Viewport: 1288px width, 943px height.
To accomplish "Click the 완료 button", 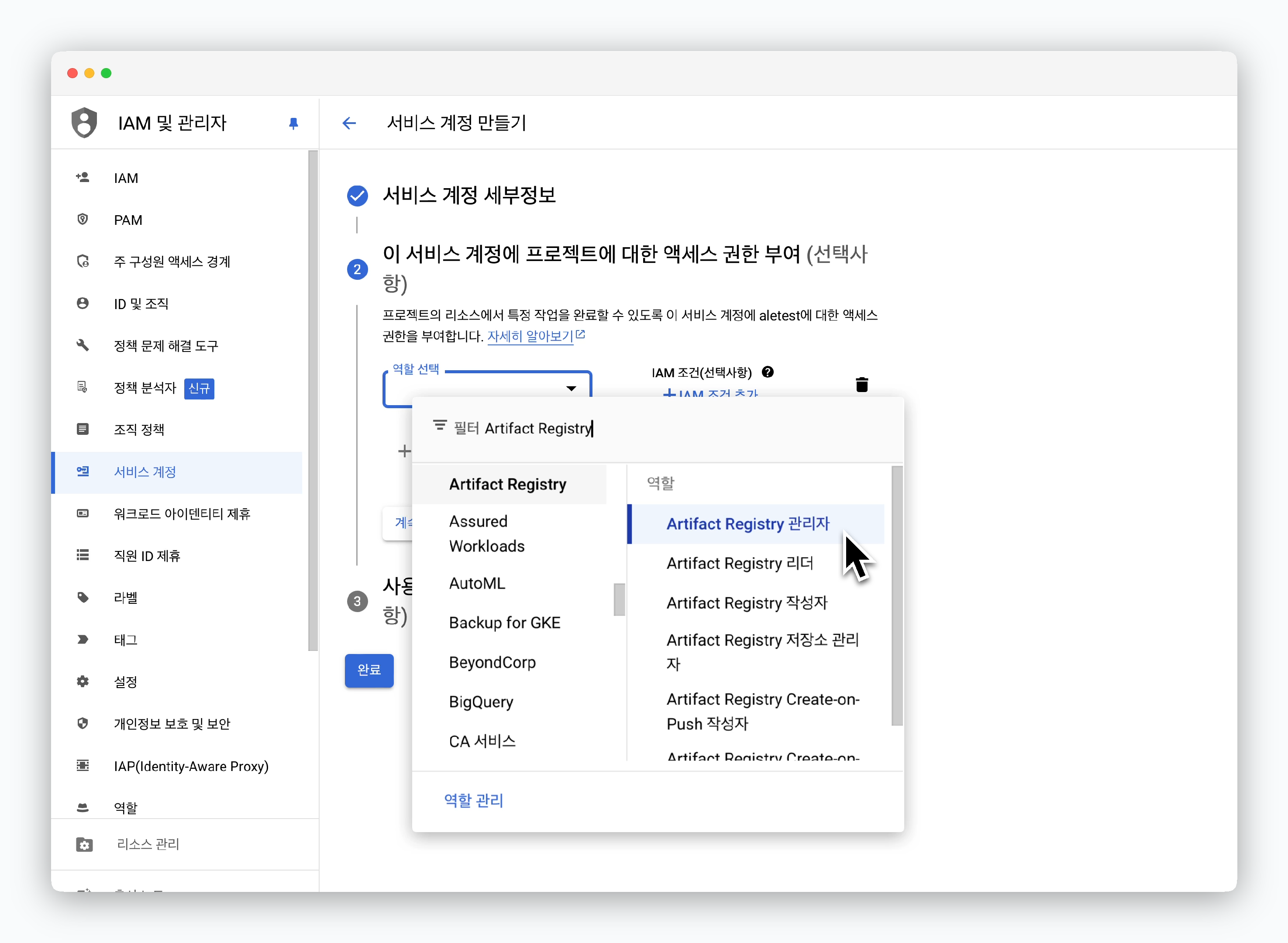I will [x=369, y=670].
